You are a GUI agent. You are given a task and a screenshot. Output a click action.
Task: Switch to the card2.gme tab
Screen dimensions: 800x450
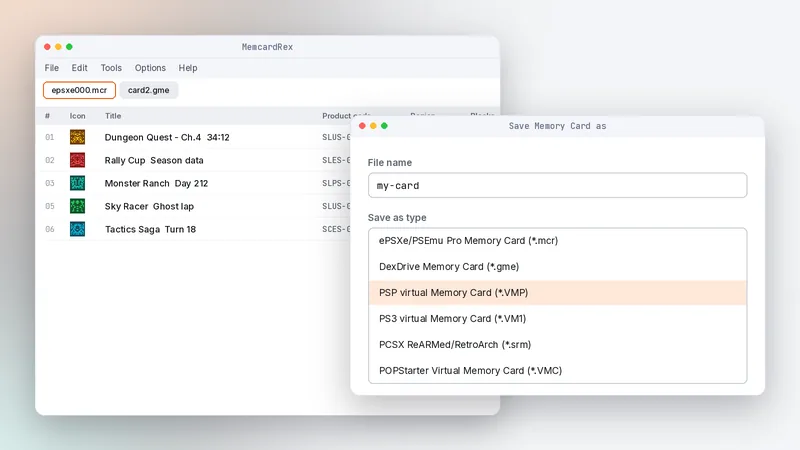148,90
